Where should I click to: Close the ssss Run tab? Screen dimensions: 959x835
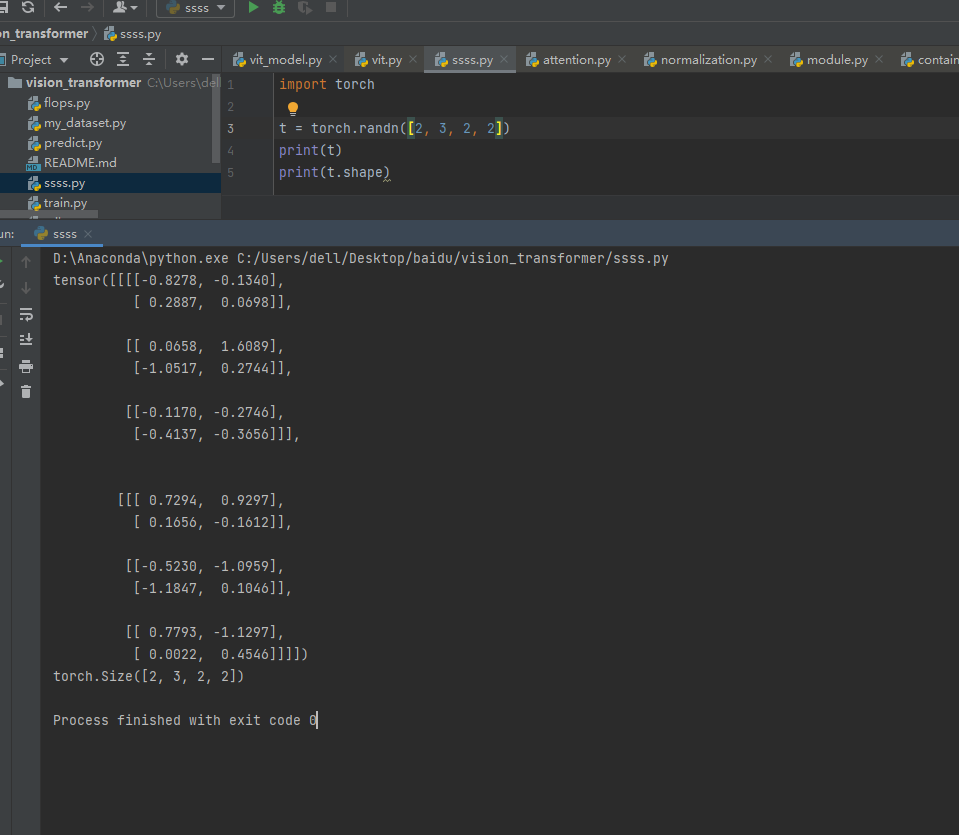88,234
